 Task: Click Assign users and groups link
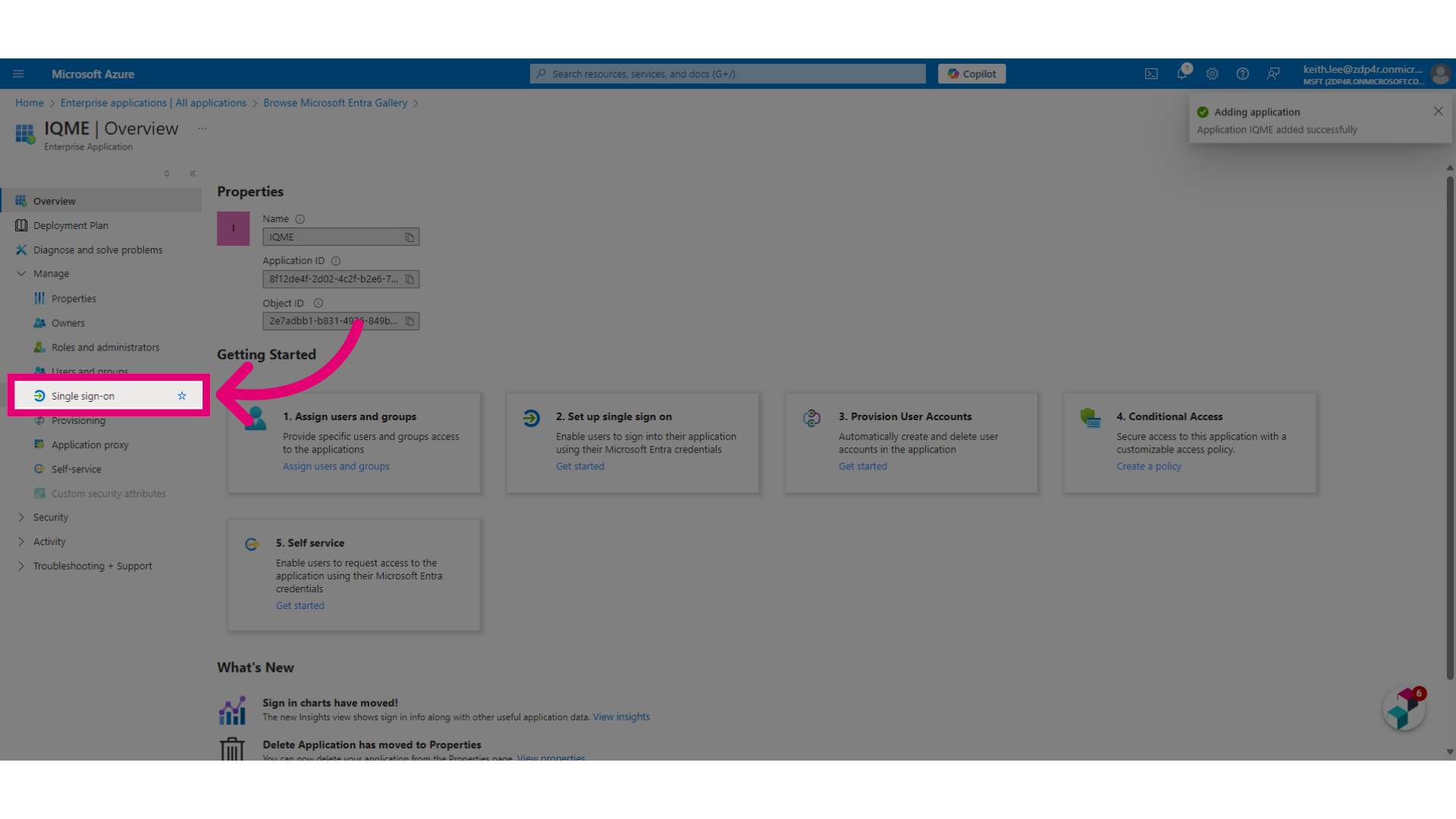[336, 466]
